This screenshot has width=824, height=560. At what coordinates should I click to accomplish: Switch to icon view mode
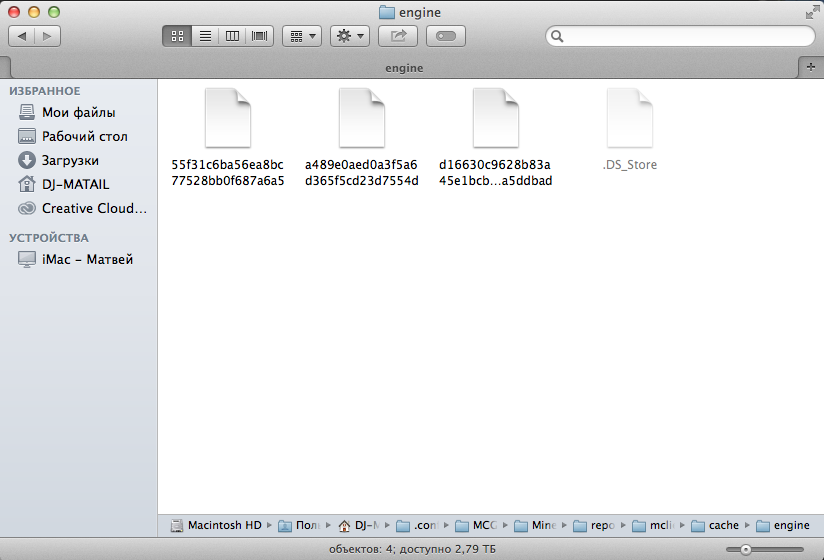(x=177, y=36)
